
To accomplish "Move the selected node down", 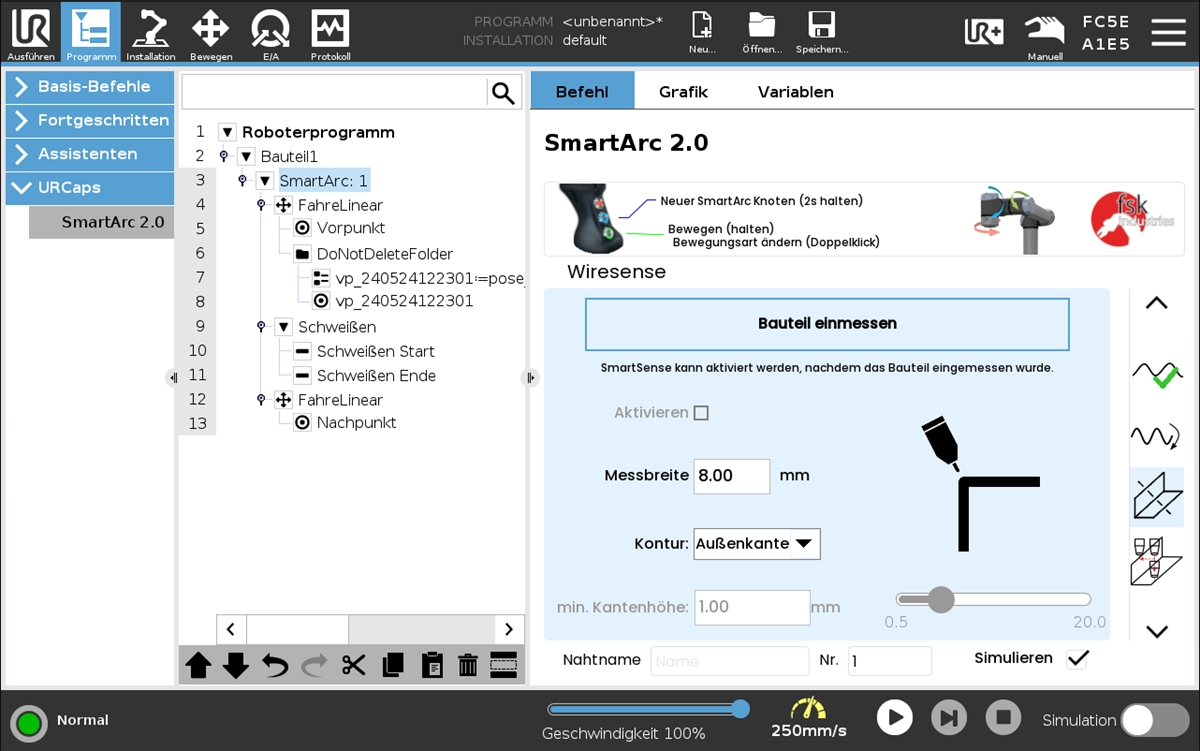I will point(236,665).
